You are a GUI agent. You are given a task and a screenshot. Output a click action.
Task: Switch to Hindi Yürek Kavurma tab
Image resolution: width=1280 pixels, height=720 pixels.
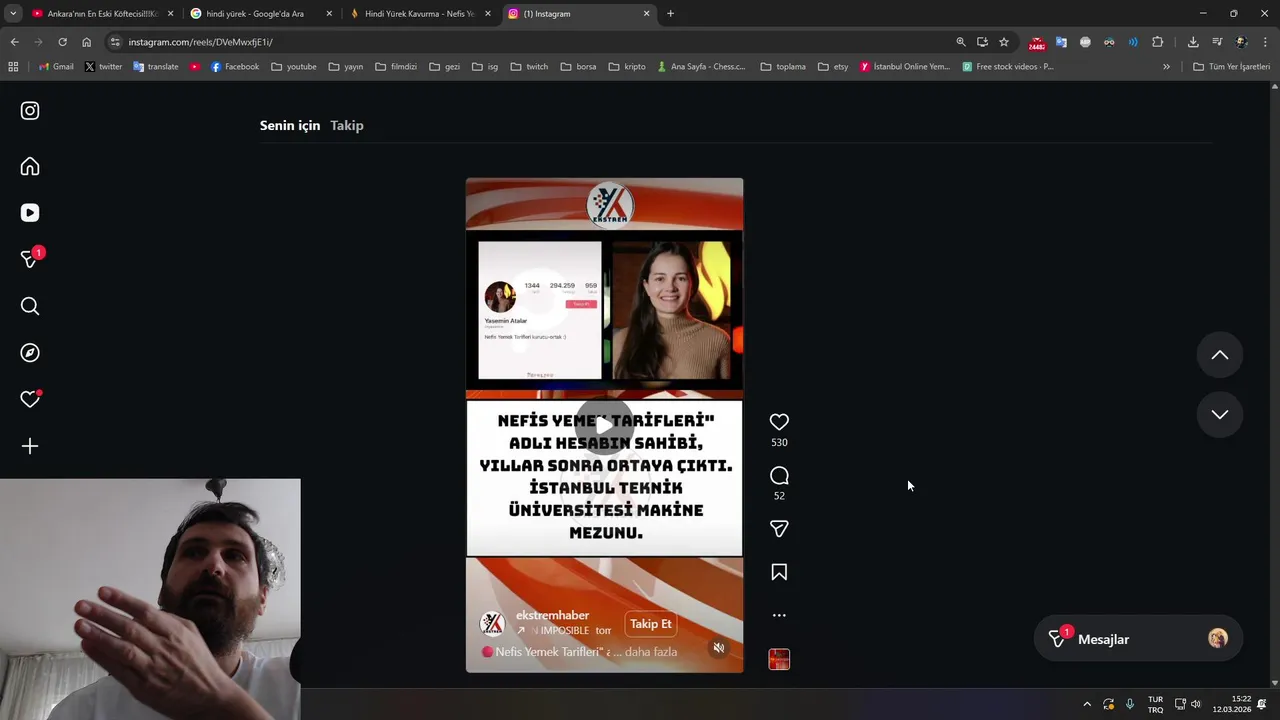click(419, 14)
